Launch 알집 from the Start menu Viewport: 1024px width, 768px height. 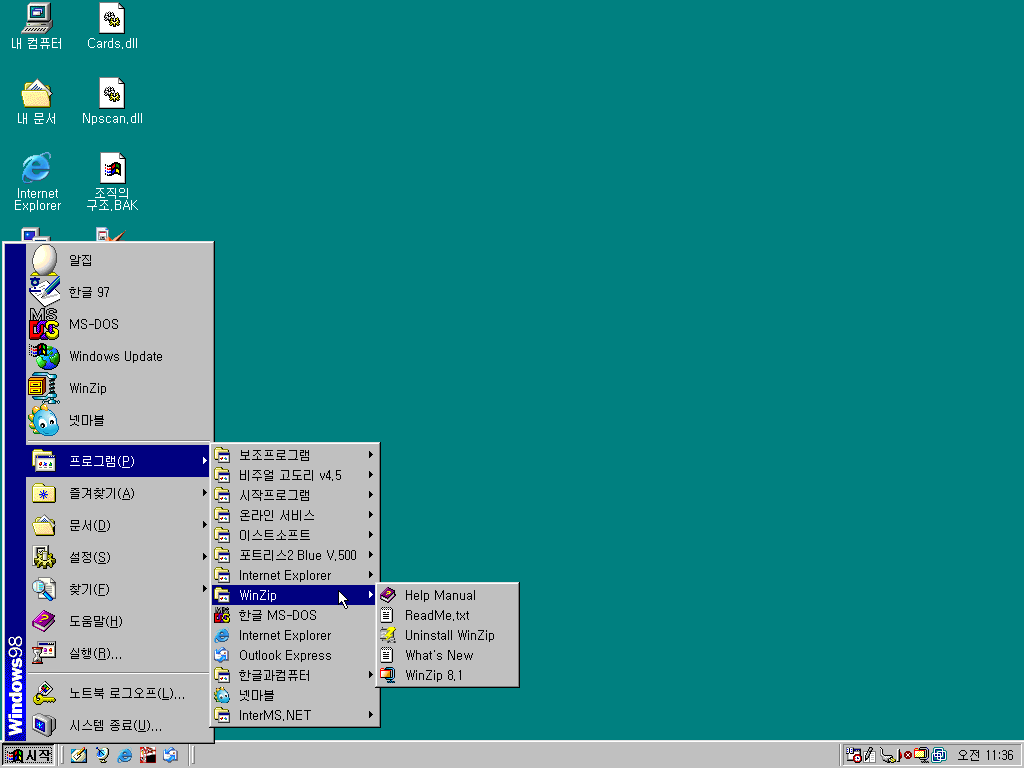[x=120, y=260]
